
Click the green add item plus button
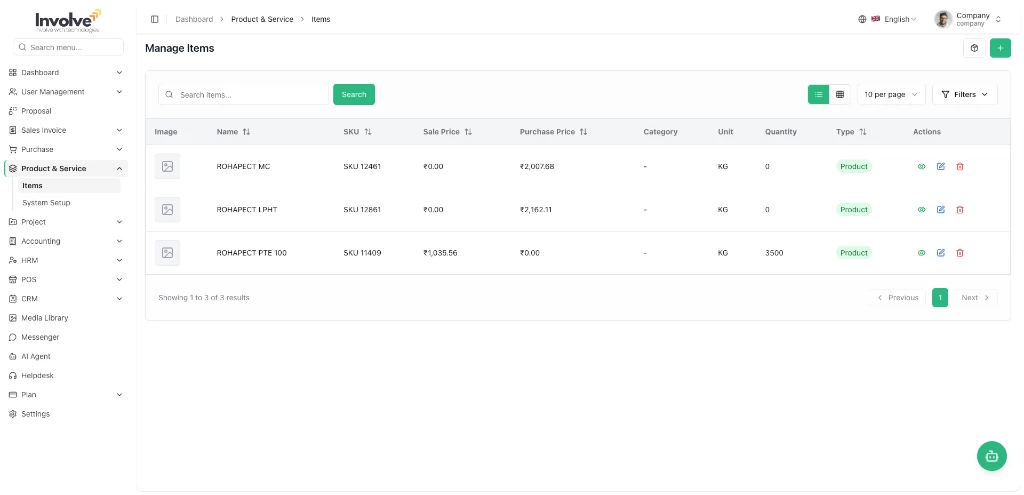pos(1000,48)
